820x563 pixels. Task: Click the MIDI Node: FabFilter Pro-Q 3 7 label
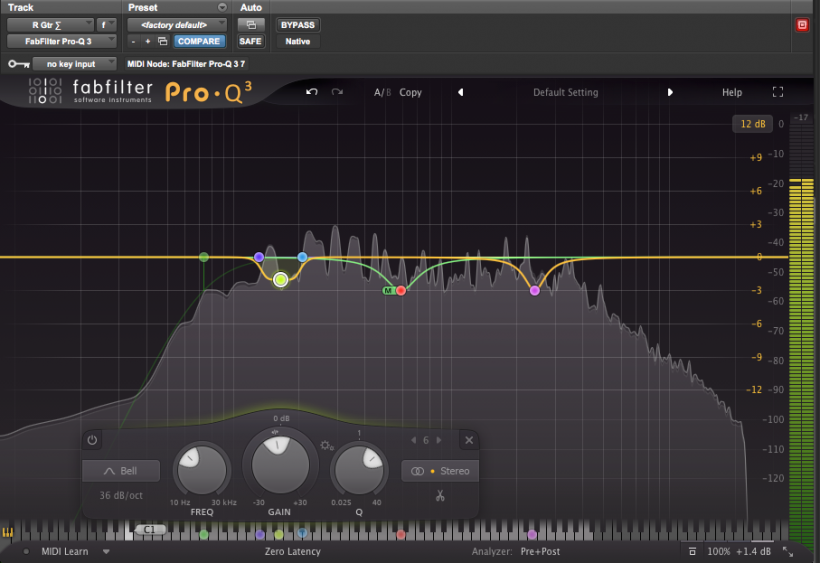point(186,64)
